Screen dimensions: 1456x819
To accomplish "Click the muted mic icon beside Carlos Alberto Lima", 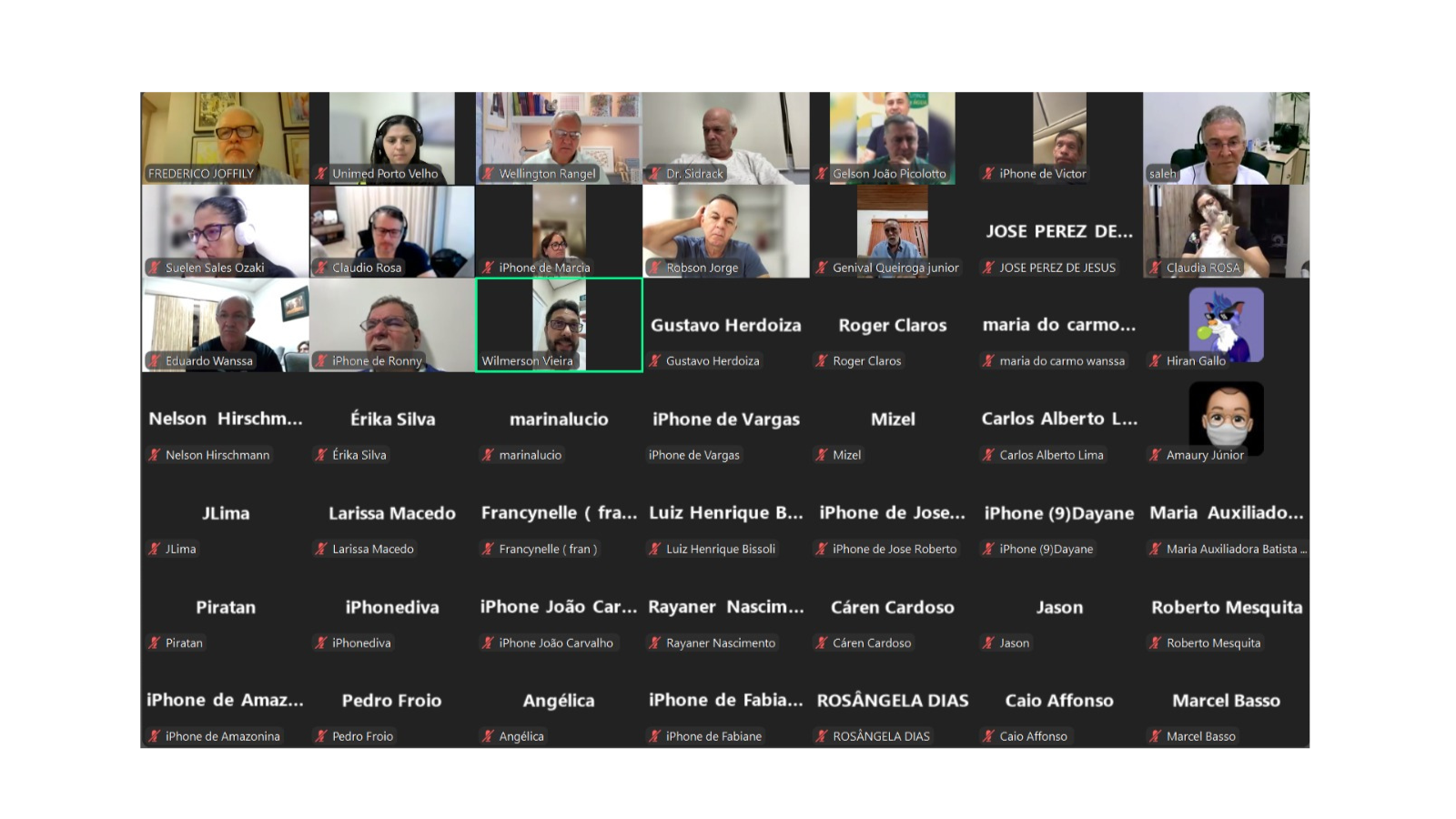I will point(989,455).
